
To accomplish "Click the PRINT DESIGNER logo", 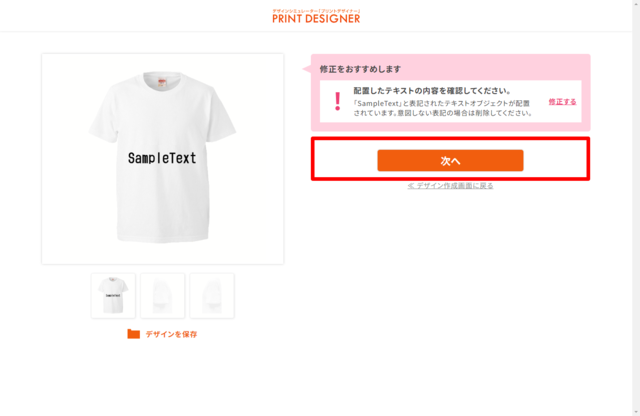I will coord(316,18).
